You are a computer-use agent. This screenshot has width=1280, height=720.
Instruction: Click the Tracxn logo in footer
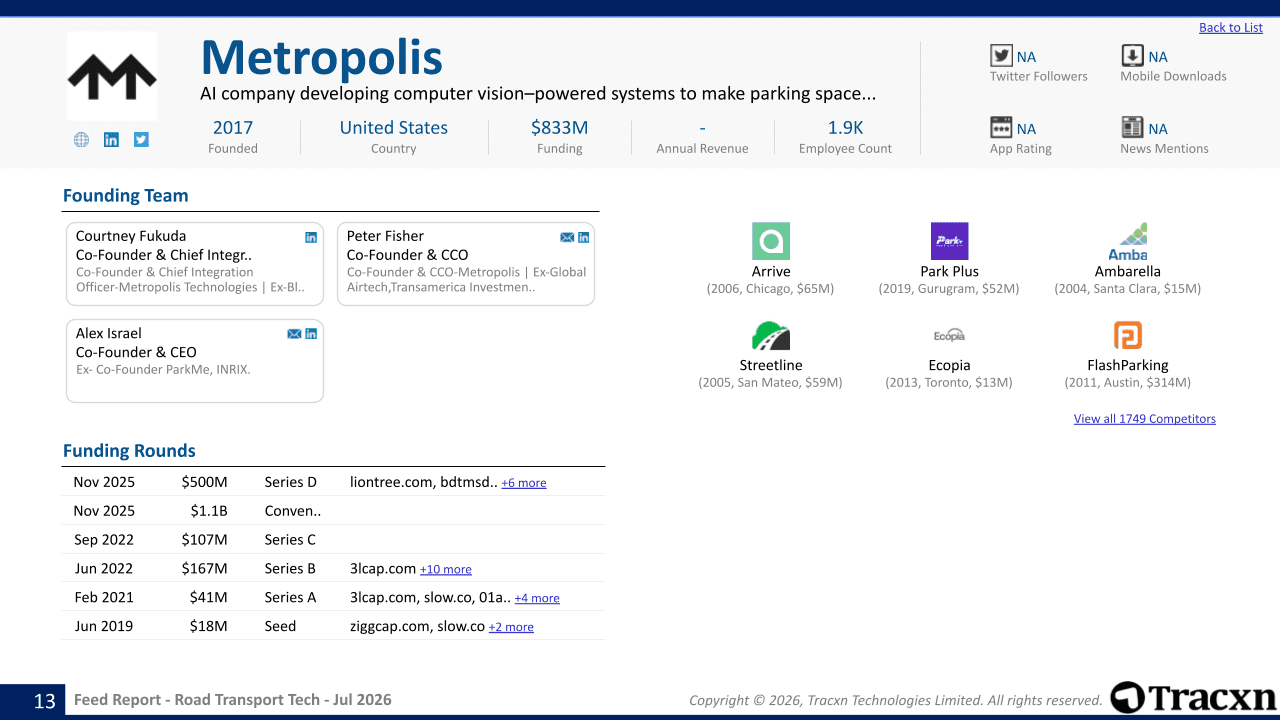[1192, 698]
